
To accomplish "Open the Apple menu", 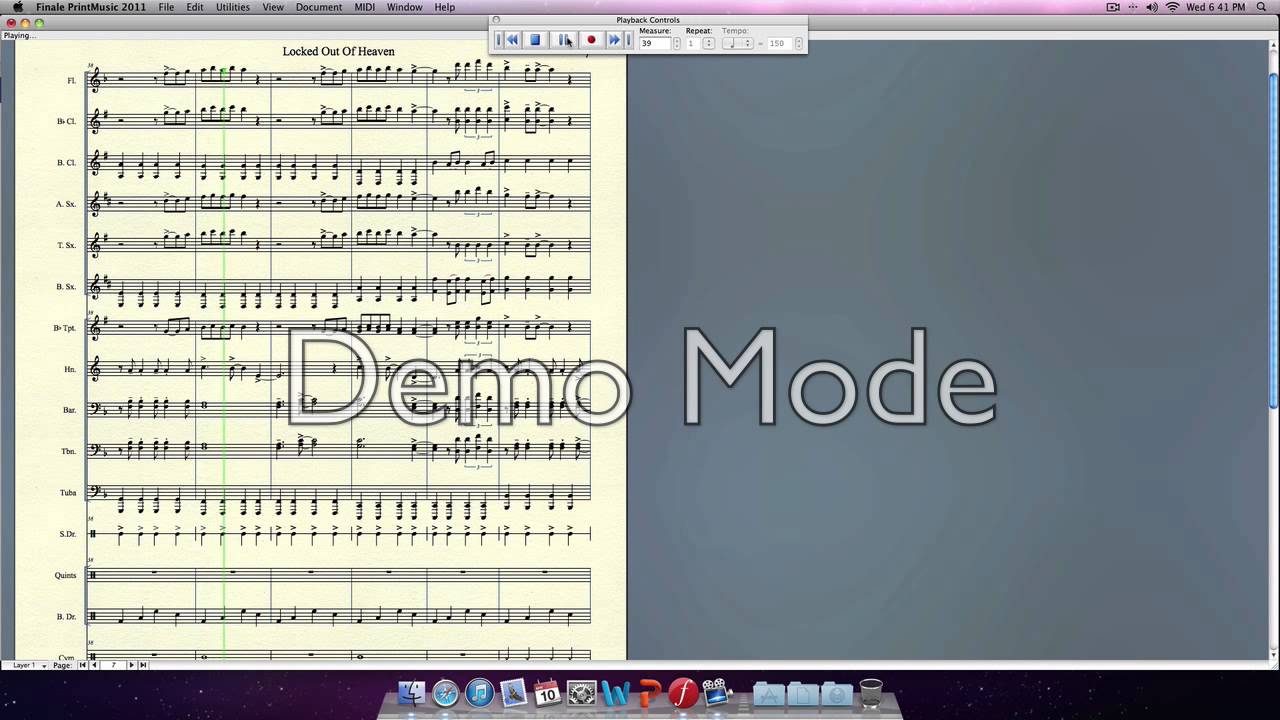I will coord(17,7).
